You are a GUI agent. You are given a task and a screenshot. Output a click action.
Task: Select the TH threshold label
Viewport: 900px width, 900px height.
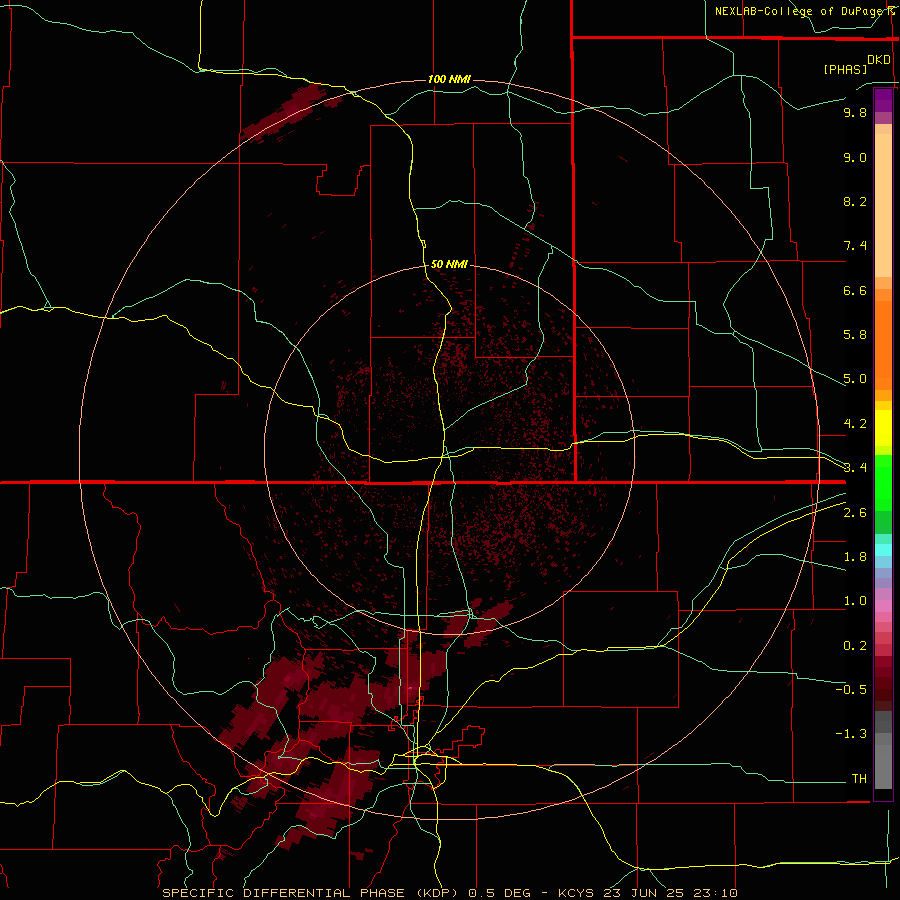tap(859, 778)
